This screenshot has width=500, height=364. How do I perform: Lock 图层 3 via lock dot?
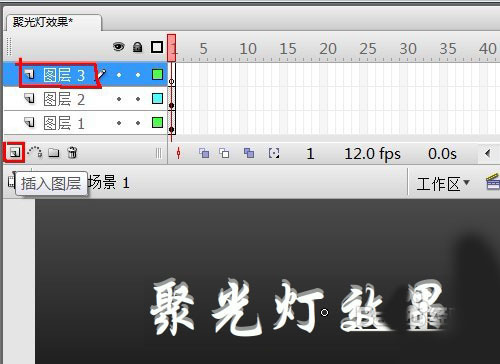pos(138,75)
